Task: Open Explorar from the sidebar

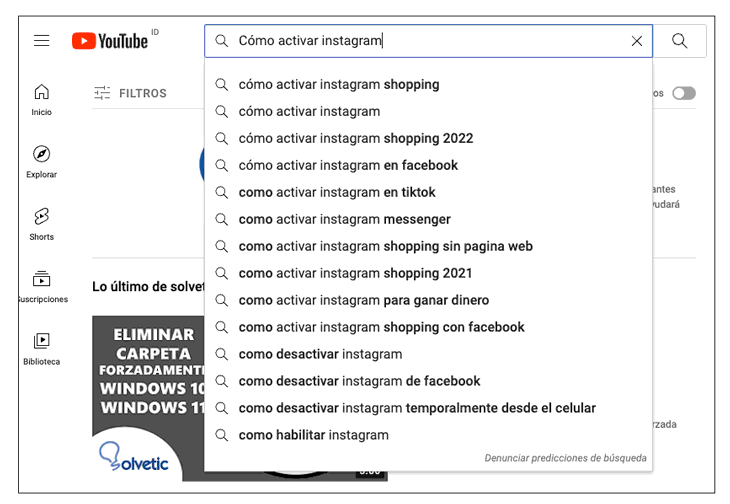Action: pos(41,161)
